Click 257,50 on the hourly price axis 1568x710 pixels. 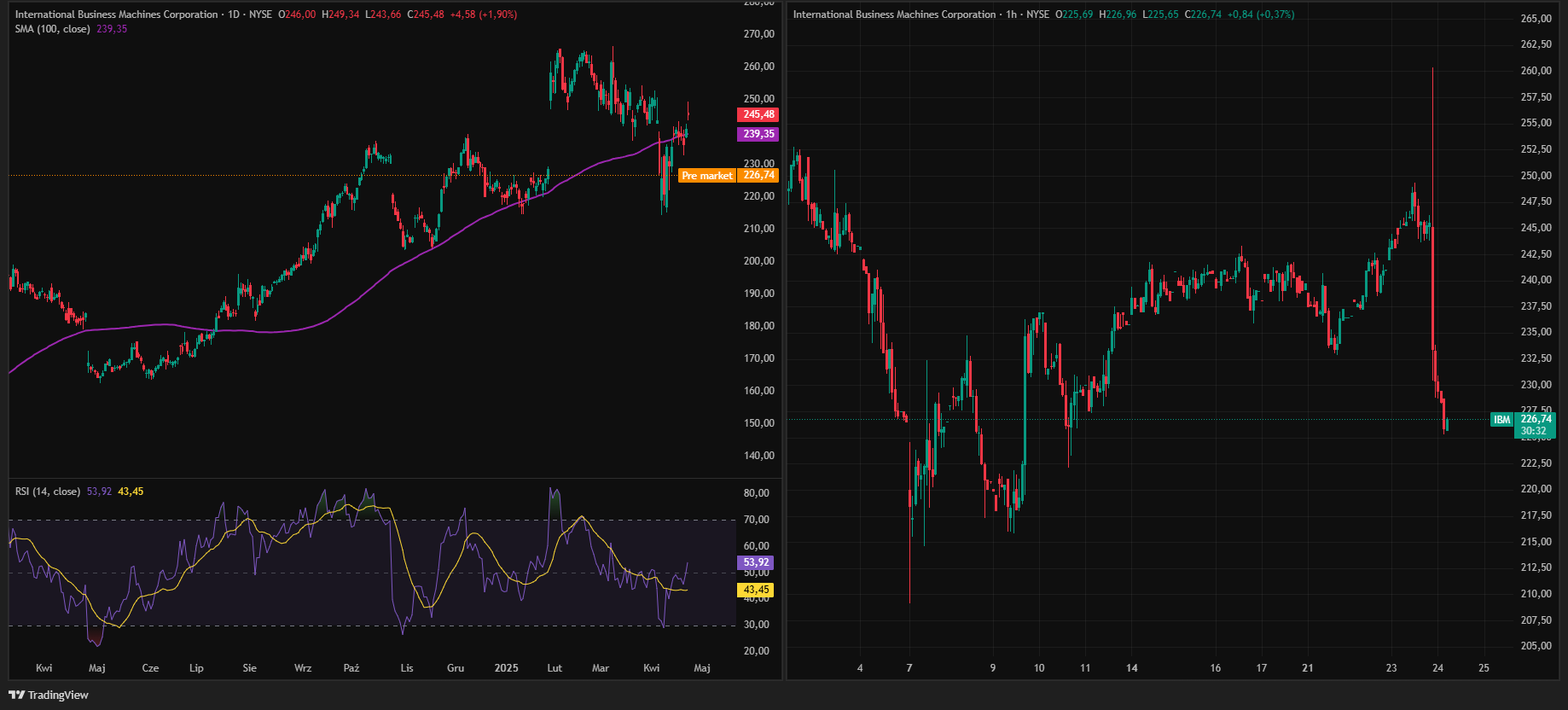click(x=1536, y=97)
